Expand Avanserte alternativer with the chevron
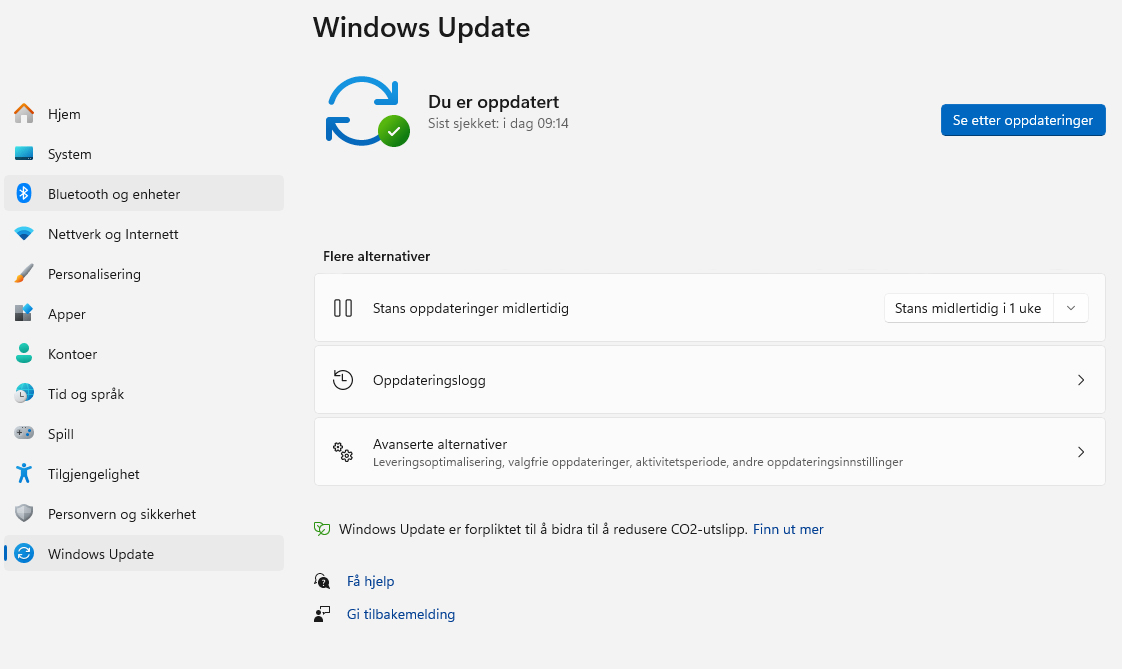 tap(1080, 452)
